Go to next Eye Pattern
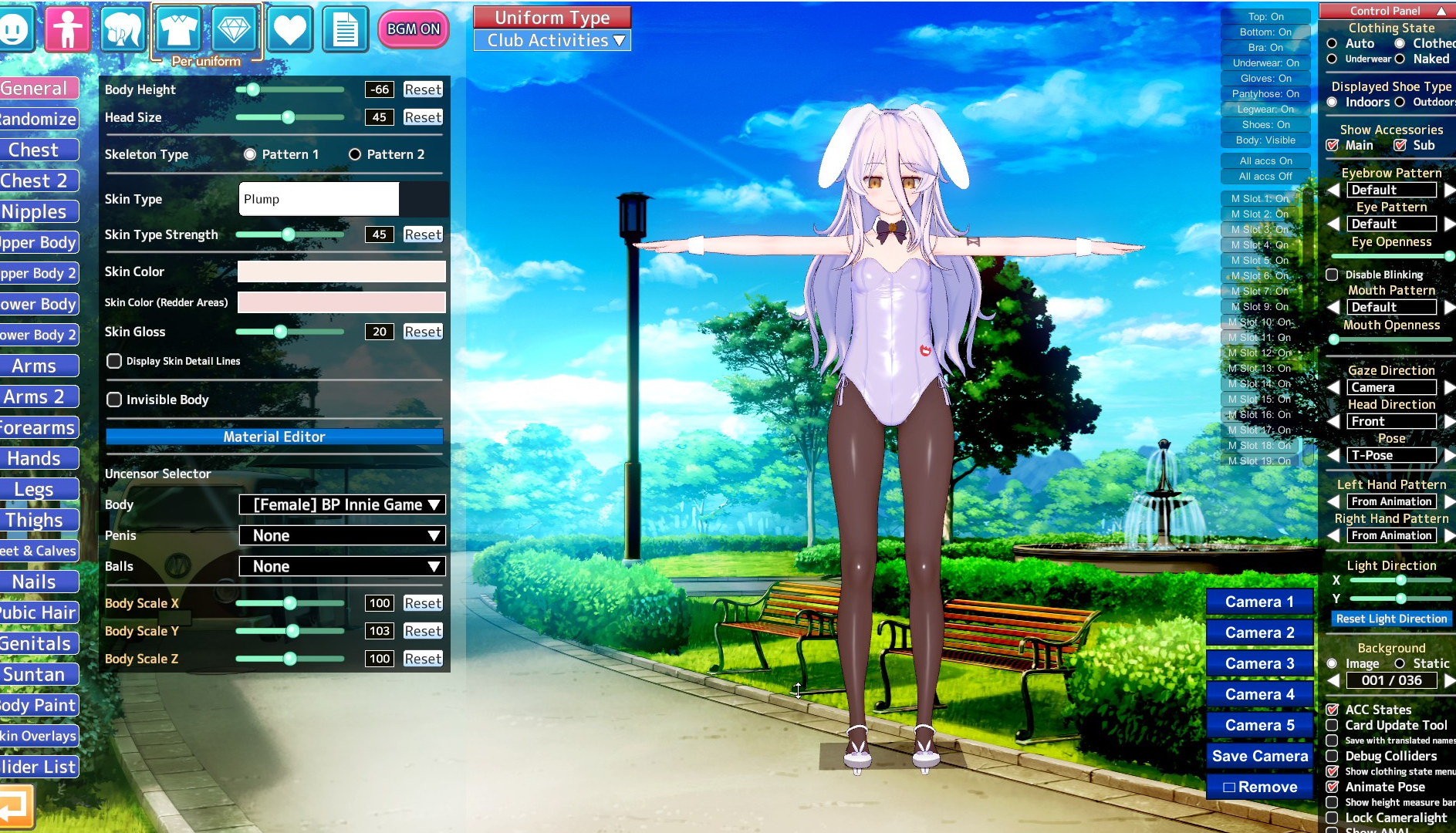Image resolution: width=1456 pixels, height=833 pixels. 1449,224
